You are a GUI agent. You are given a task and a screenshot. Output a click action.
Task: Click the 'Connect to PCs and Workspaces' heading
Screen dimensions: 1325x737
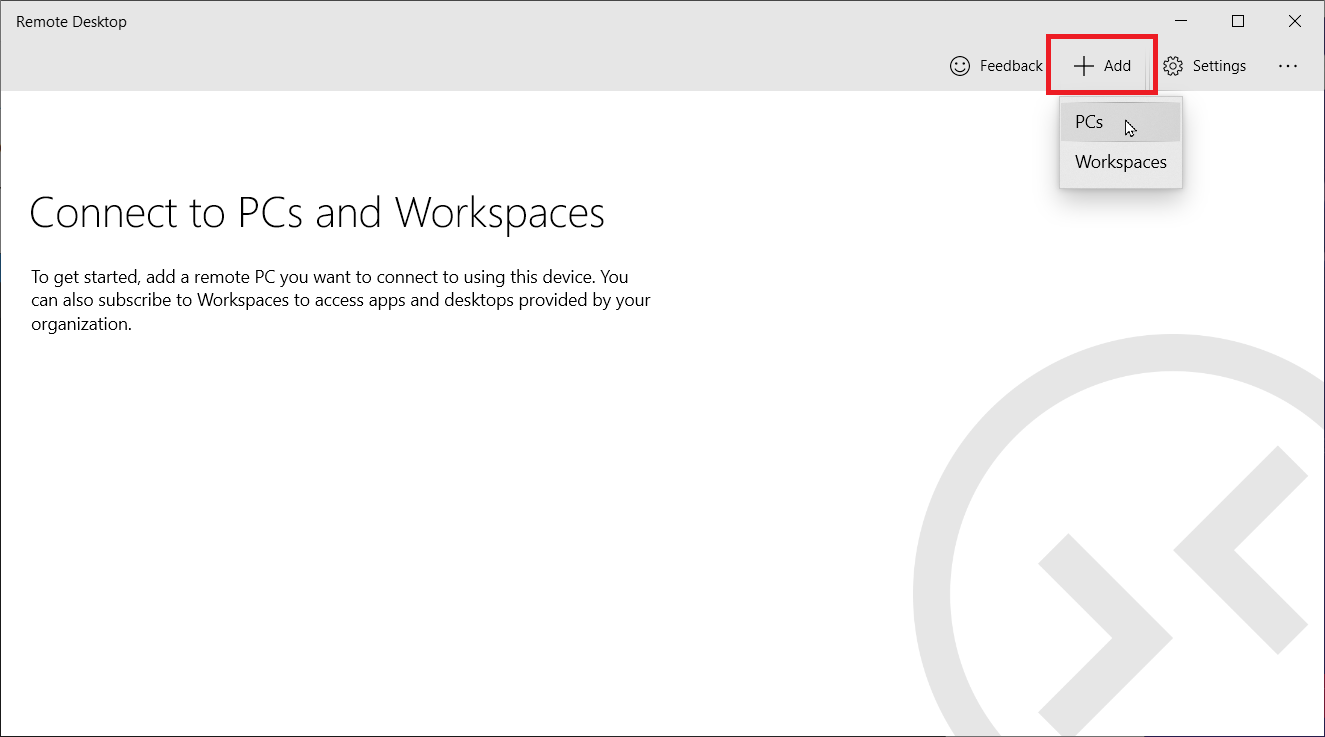point(317,213)
